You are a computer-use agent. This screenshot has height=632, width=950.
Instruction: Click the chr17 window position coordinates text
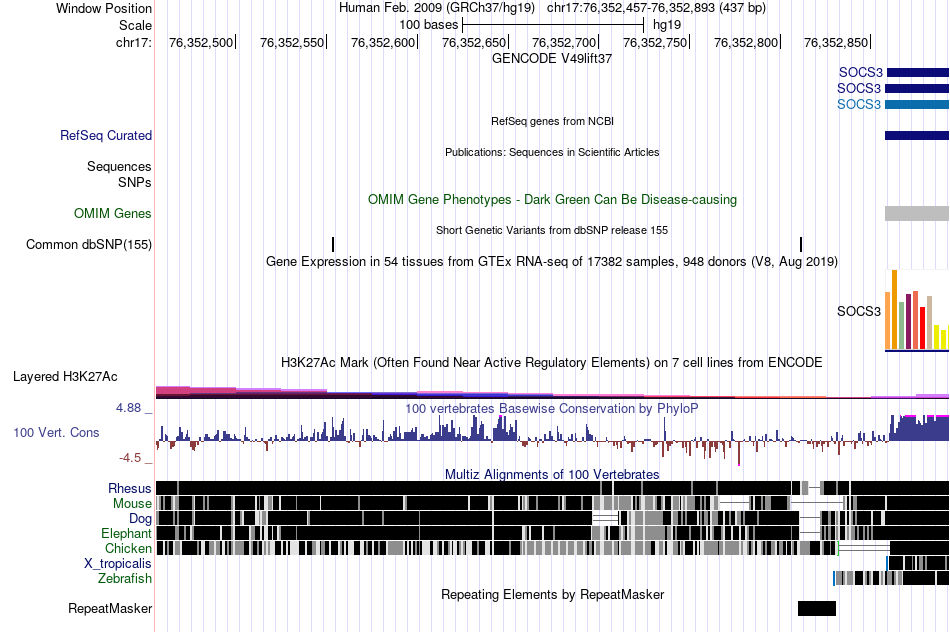(656, 8)
